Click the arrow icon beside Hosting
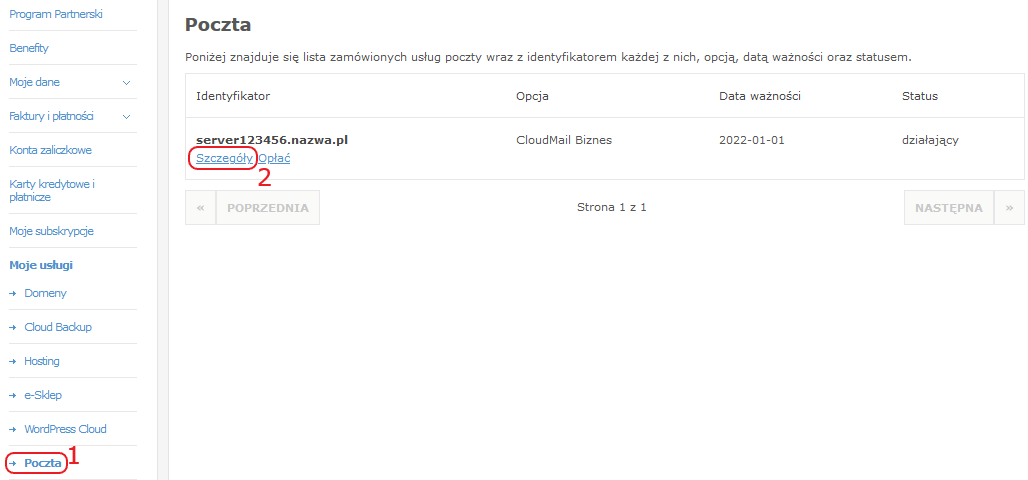This screenshot has width=1028, height=480. point(13,361)
